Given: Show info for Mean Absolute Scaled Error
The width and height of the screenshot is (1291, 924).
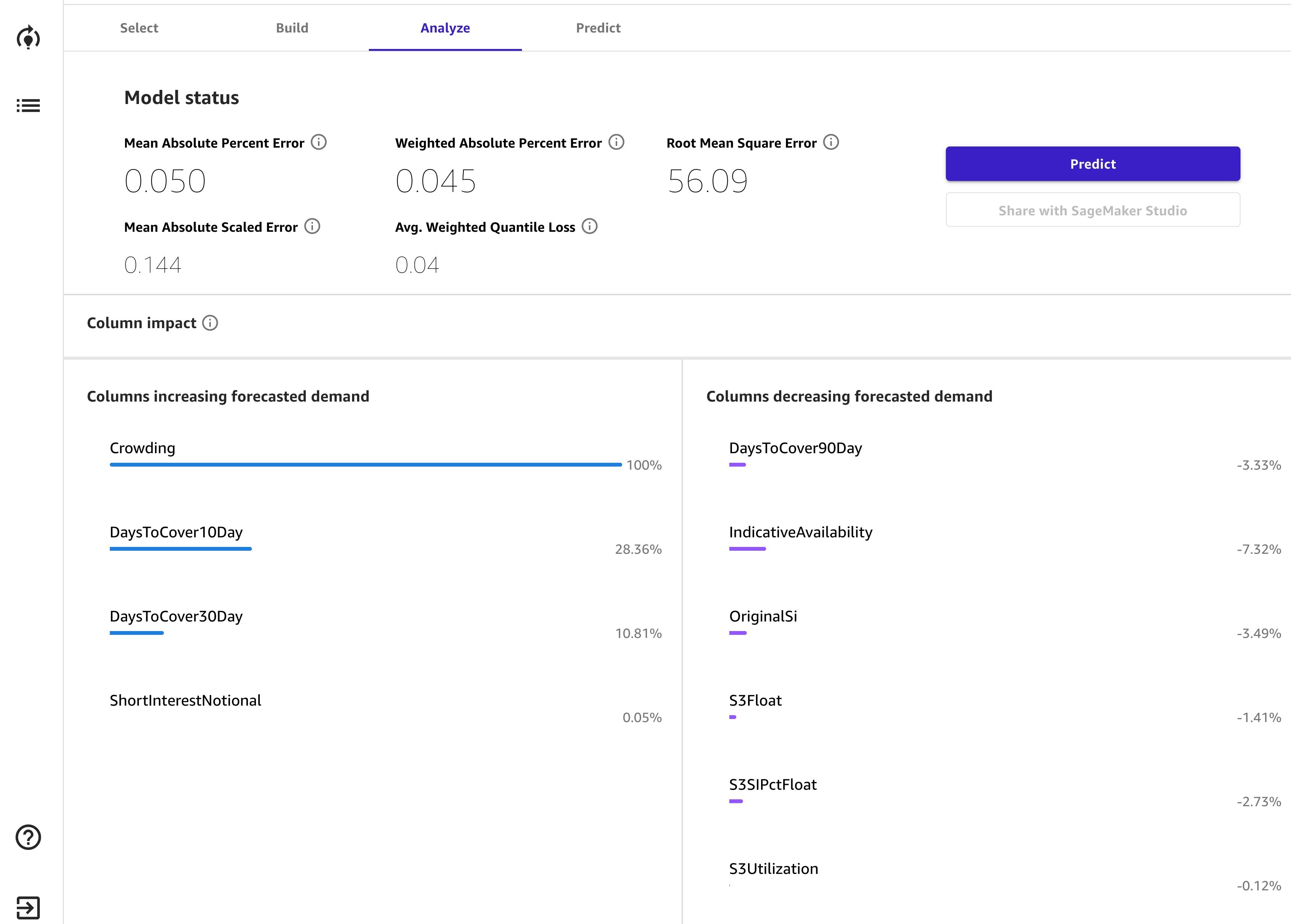Looking at the screenshot, I should click(x=312, y=226).
